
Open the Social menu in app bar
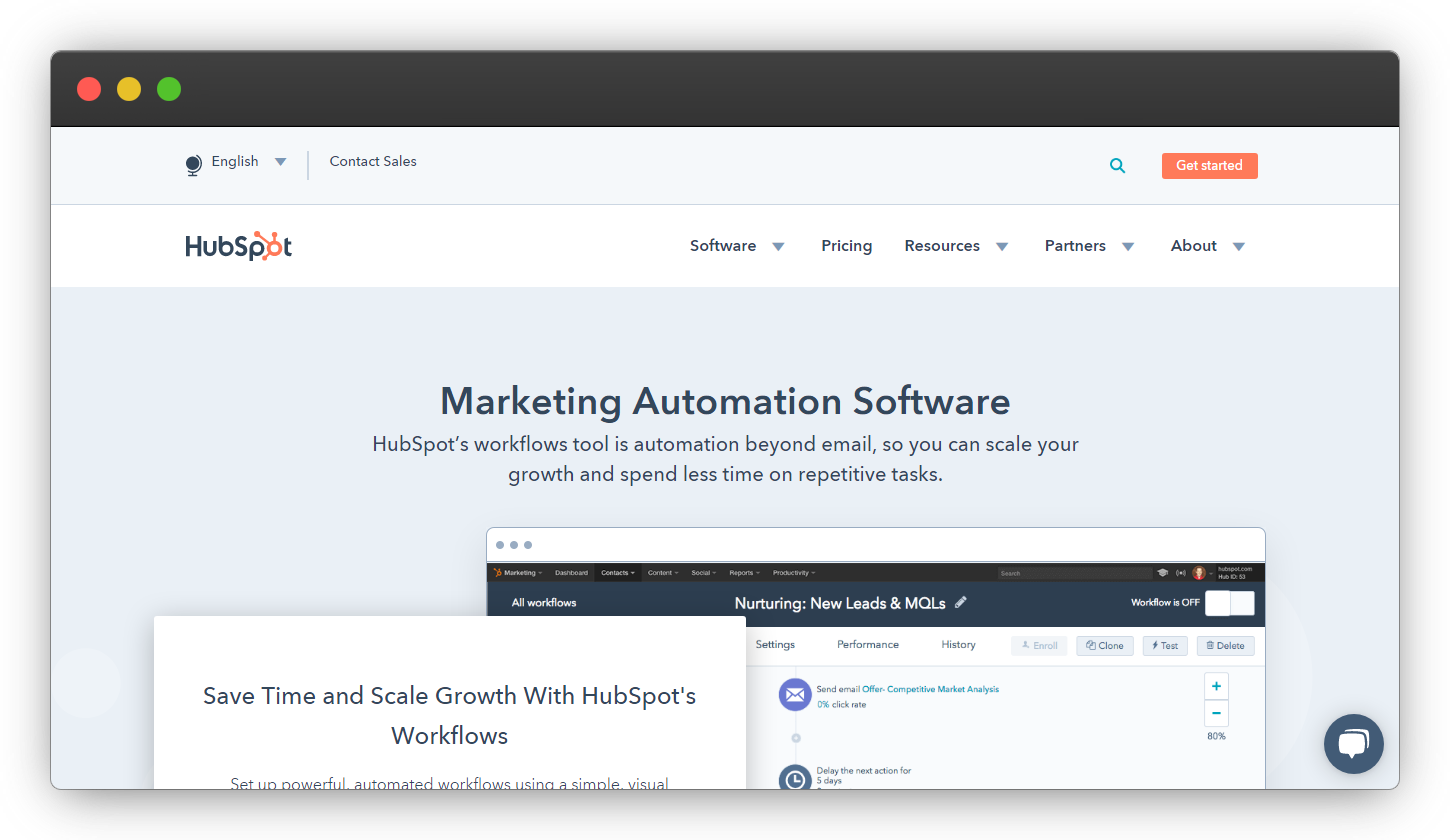tap(704, 573)
